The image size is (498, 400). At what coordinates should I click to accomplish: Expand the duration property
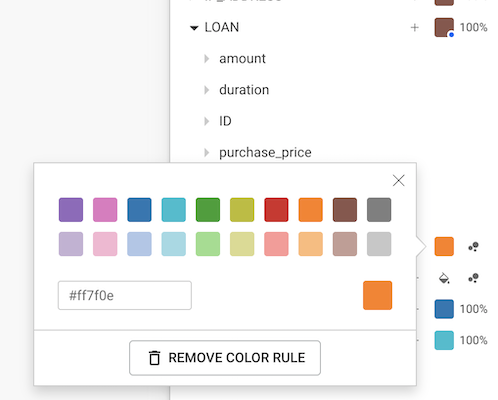(x=207, y=90)
